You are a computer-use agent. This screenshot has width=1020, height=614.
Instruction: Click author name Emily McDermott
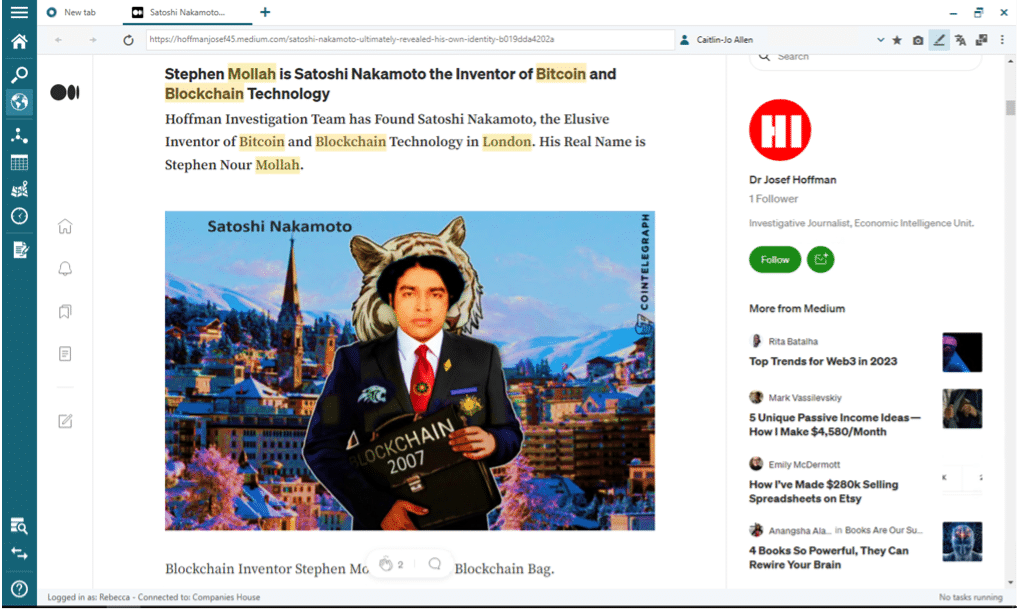[x=804, y=464]
